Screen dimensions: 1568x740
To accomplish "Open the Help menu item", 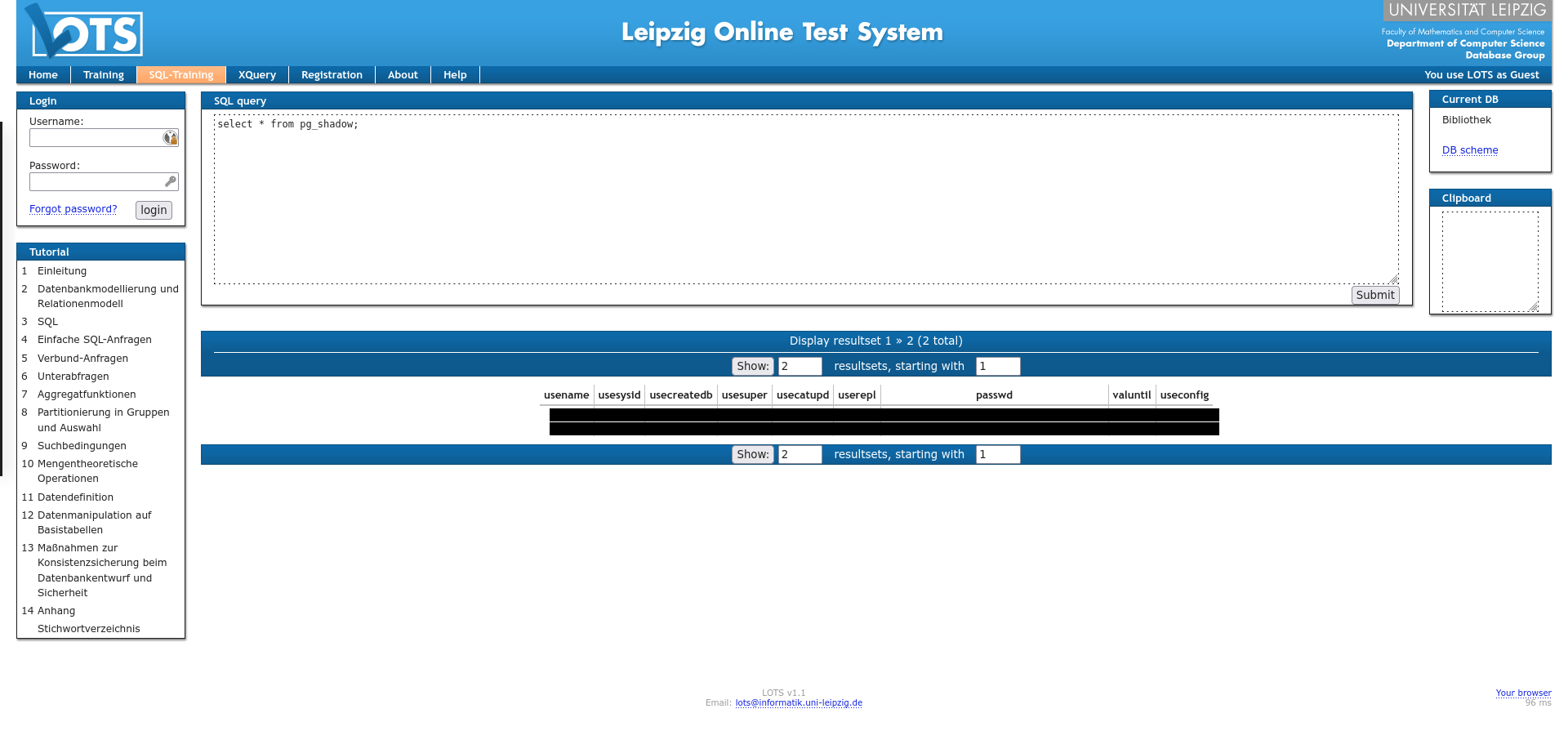I will point(455,75).
